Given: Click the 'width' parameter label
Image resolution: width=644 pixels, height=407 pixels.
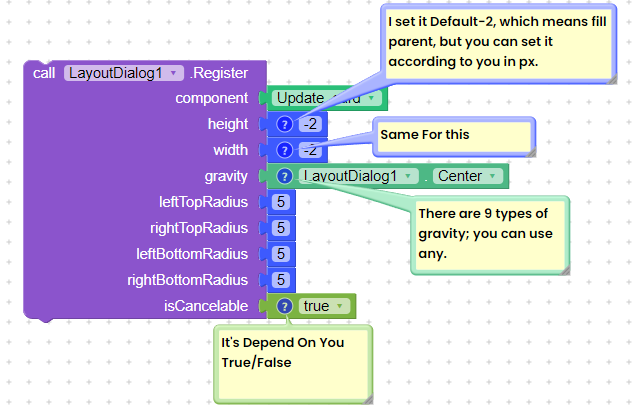Looking at the screenshot, I should point(230,150).
